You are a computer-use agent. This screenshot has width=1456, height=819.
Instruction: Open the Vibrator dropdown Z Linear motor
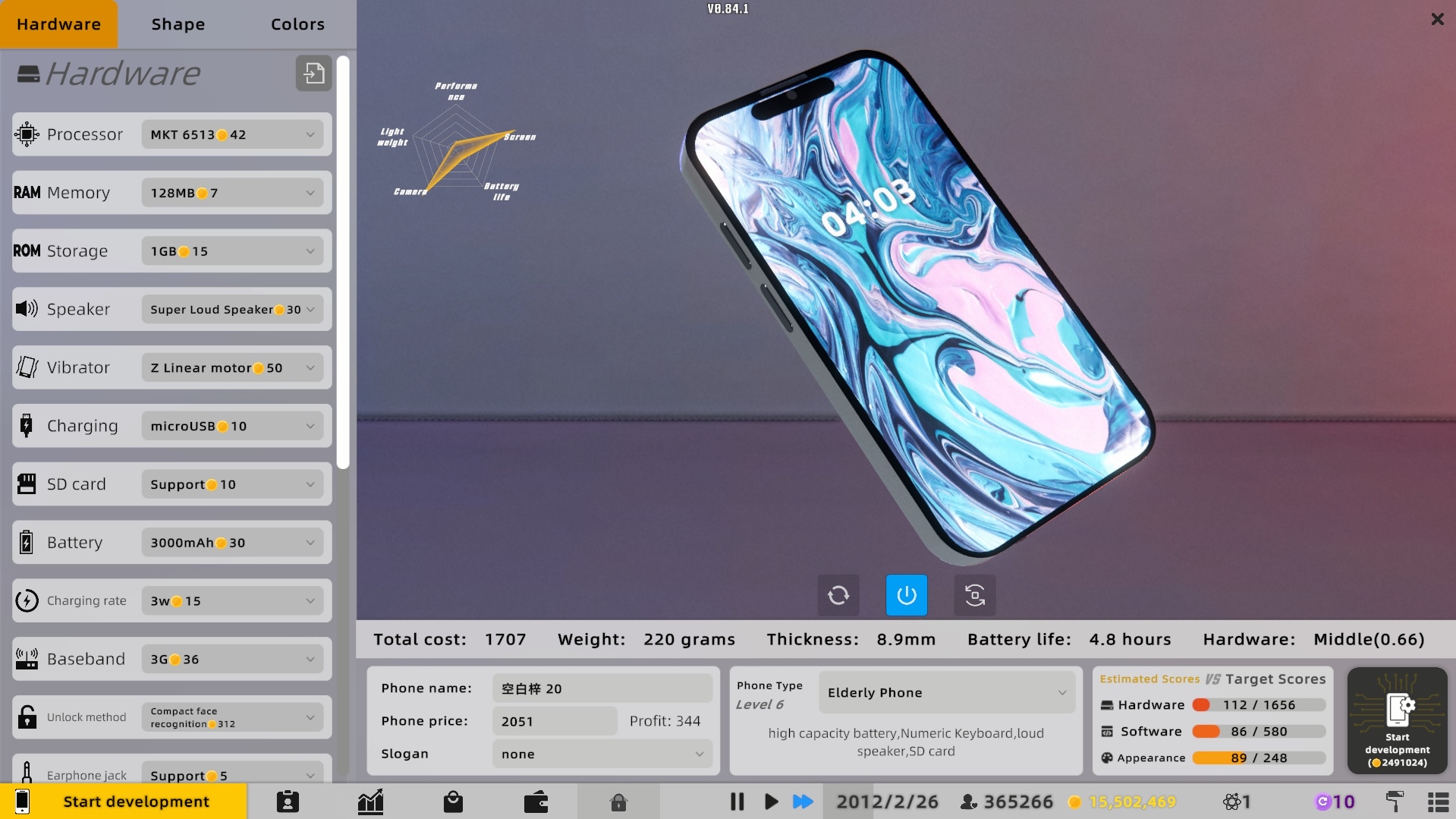(232, 367)
